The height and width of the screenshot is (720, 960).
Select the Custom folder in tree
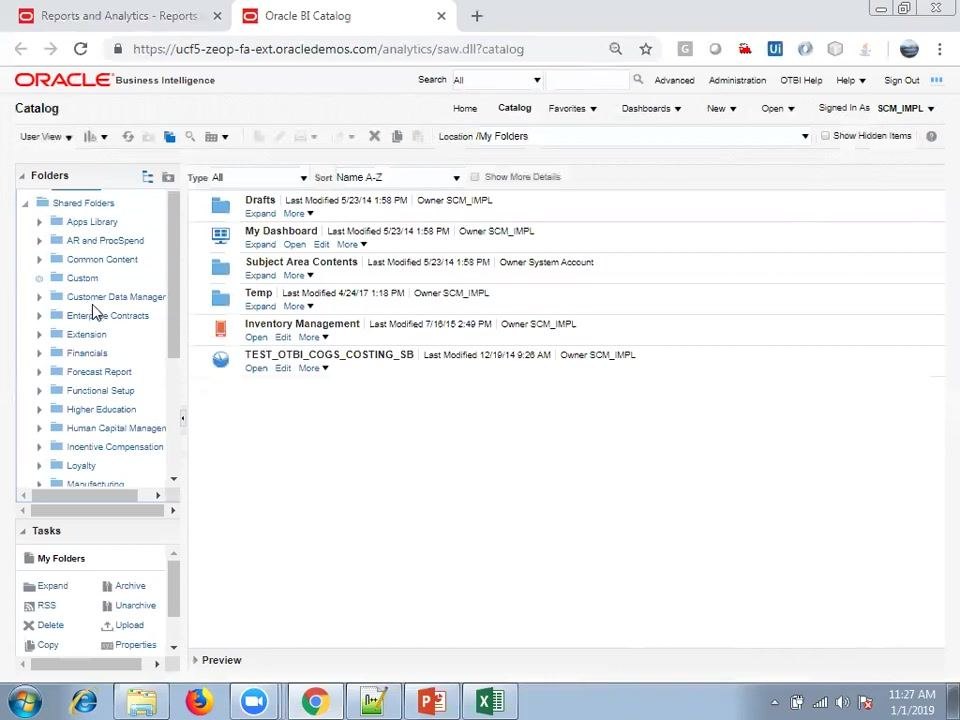pyautogui.click(x=82, y=278)
